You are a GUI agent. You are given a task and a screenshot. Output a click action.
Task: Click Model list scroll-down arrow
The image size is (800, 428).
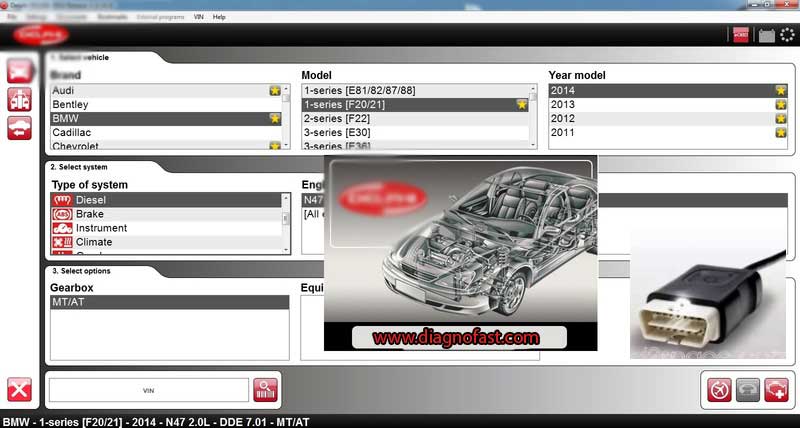pyautogui.click(x=533, y=145)
